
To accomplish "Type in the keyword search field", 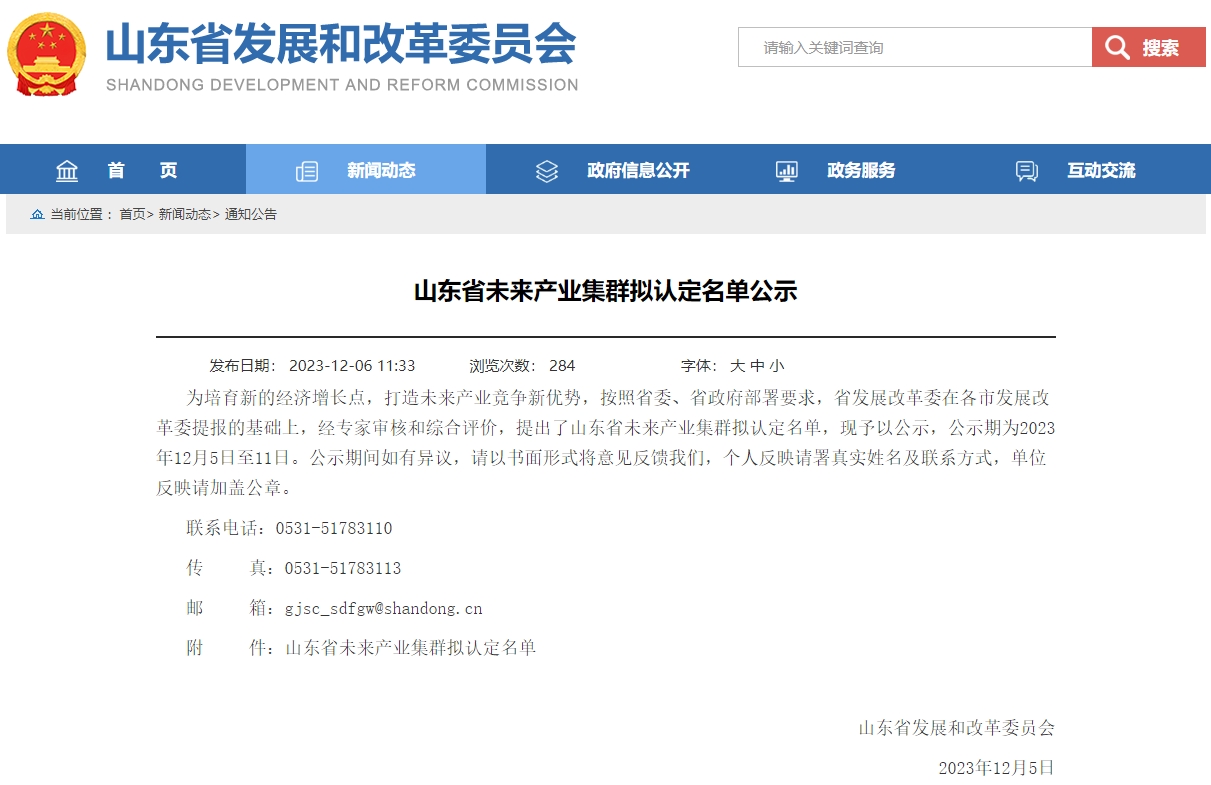I will (x=914, y=48).
